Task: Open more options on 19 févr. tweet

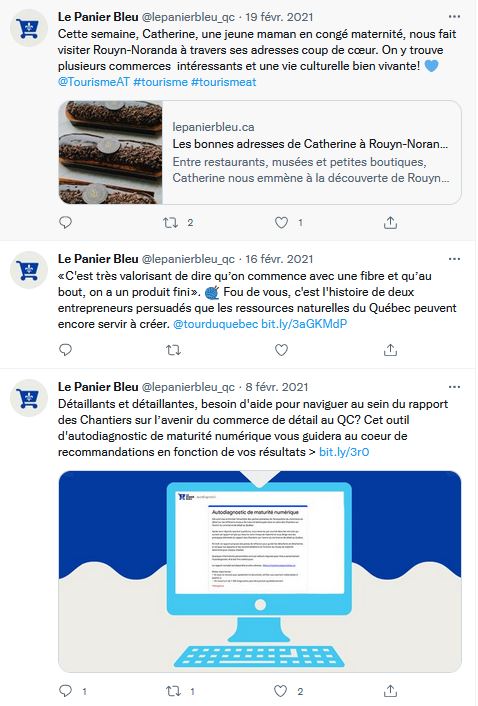Action: click(x=455, y=17)
